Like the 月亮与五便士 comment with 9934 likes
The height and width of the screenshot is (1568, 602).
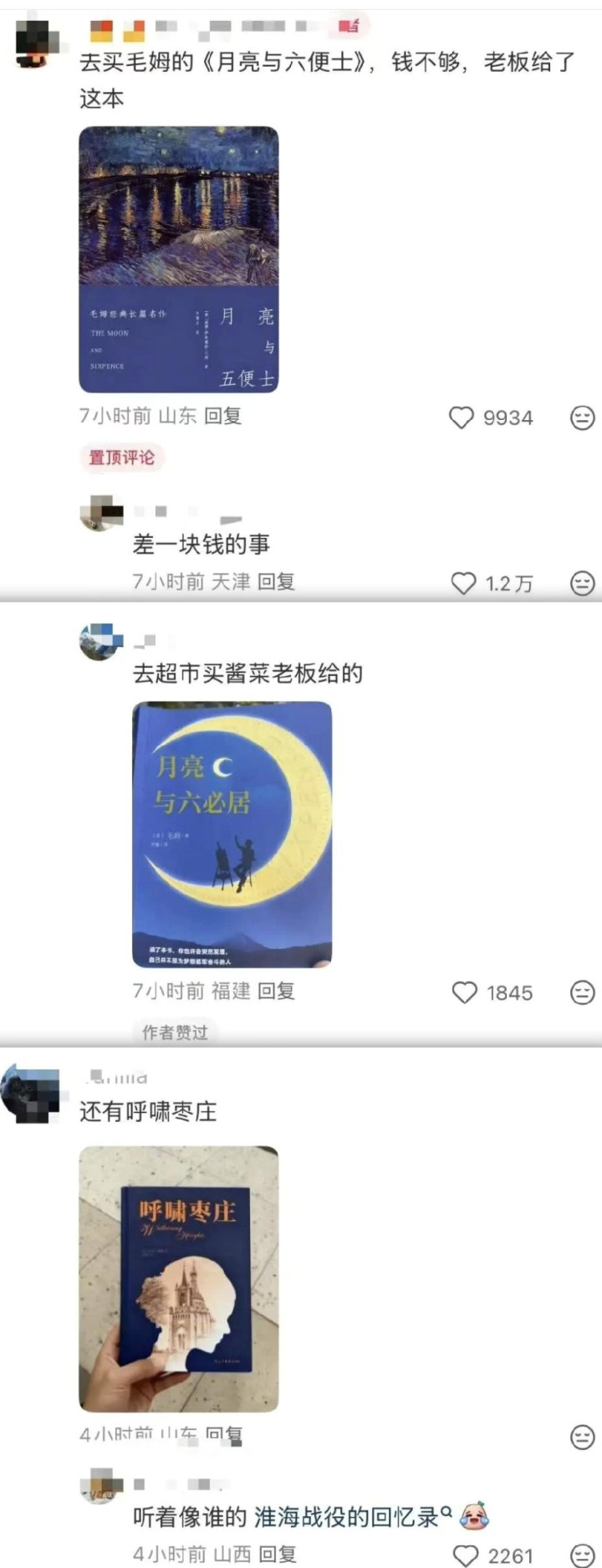tap(462, 417)
